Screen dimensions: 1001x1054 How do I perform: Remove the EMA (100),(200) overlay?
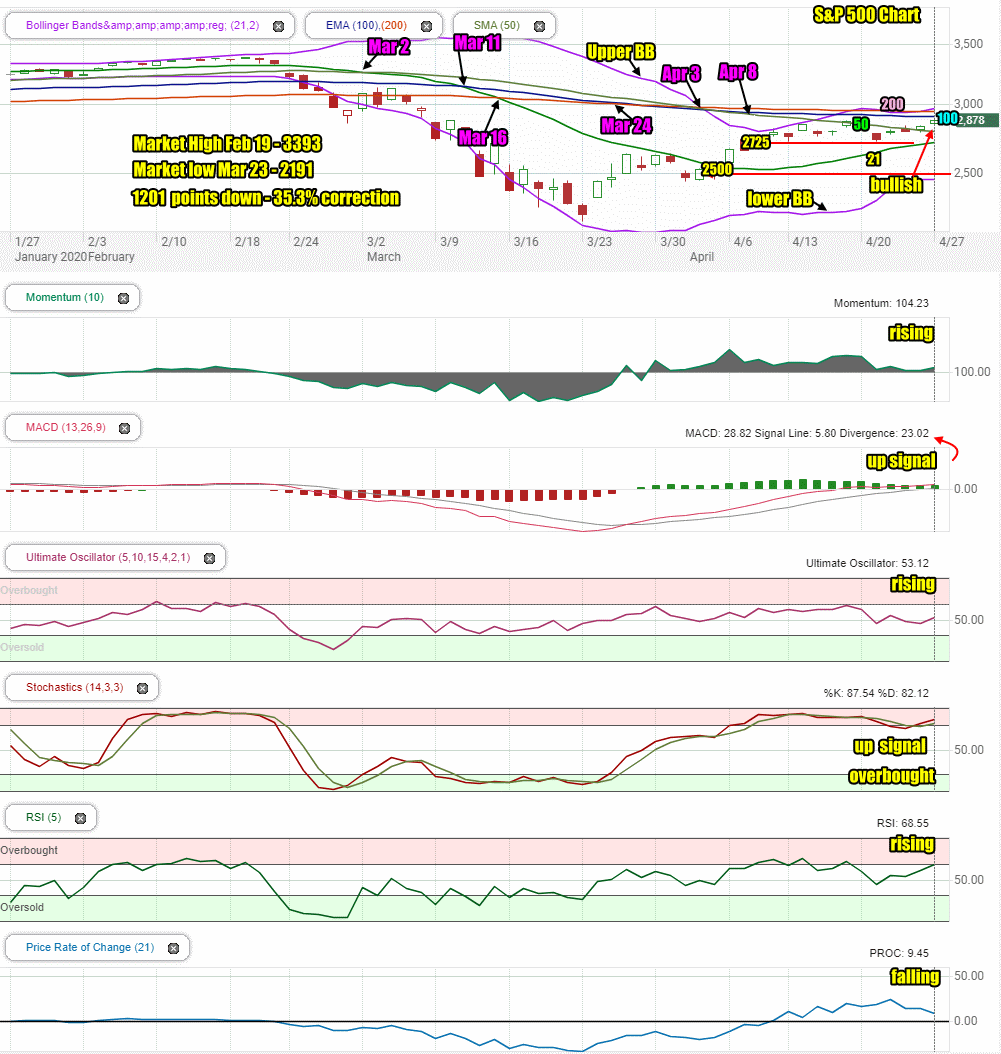pos(426,25)
